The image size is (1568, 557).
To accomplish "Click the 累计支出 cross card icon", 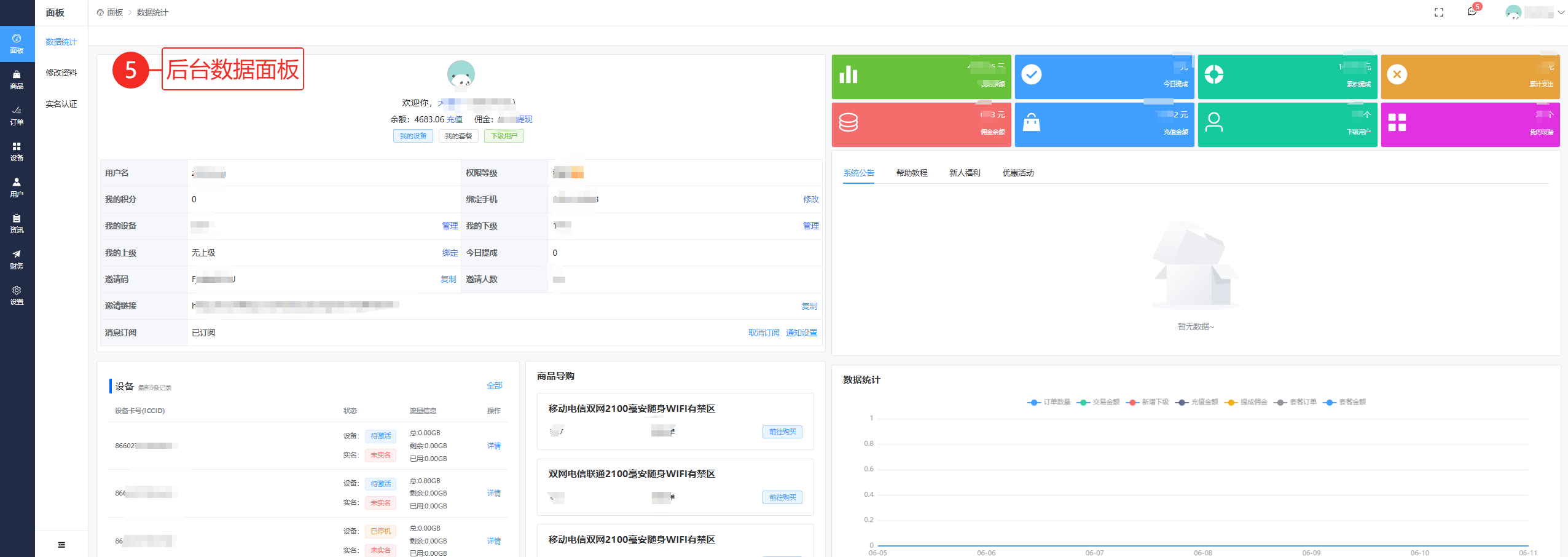I will [1397, 74].
